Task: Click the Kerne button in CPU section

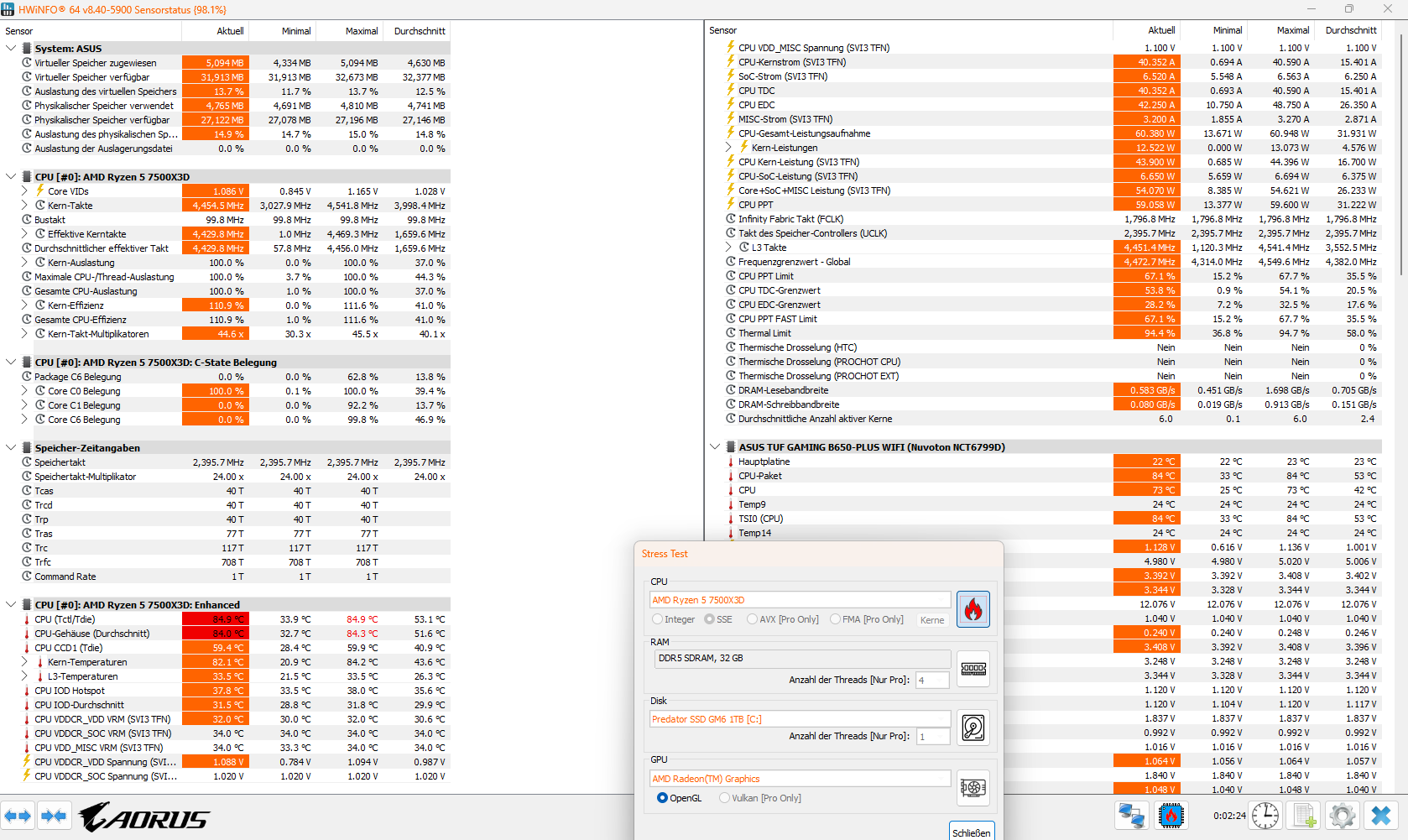Action: pos(932,620)
